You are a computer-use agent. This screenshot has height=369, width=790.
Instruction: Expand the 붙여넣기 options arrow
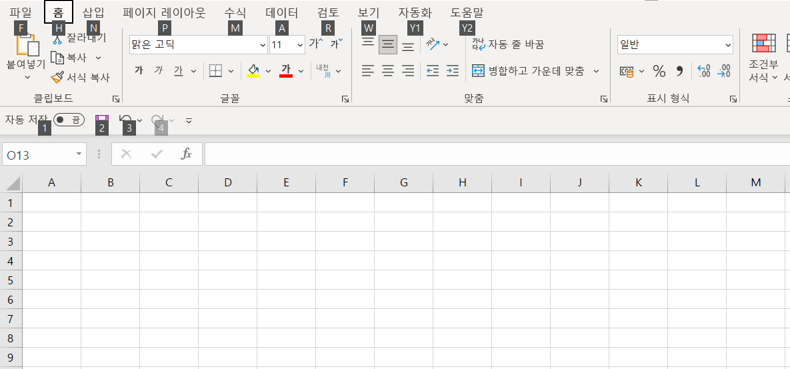[27, 77]
